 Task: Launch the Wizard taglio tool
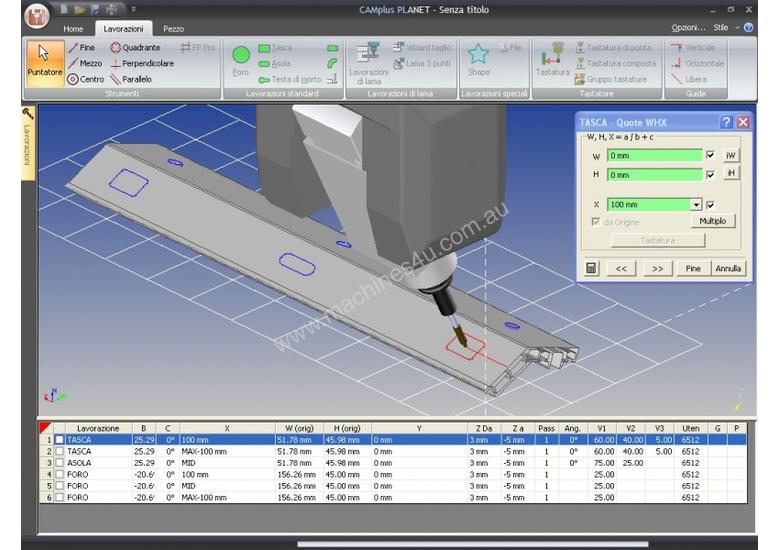[422, 48]
